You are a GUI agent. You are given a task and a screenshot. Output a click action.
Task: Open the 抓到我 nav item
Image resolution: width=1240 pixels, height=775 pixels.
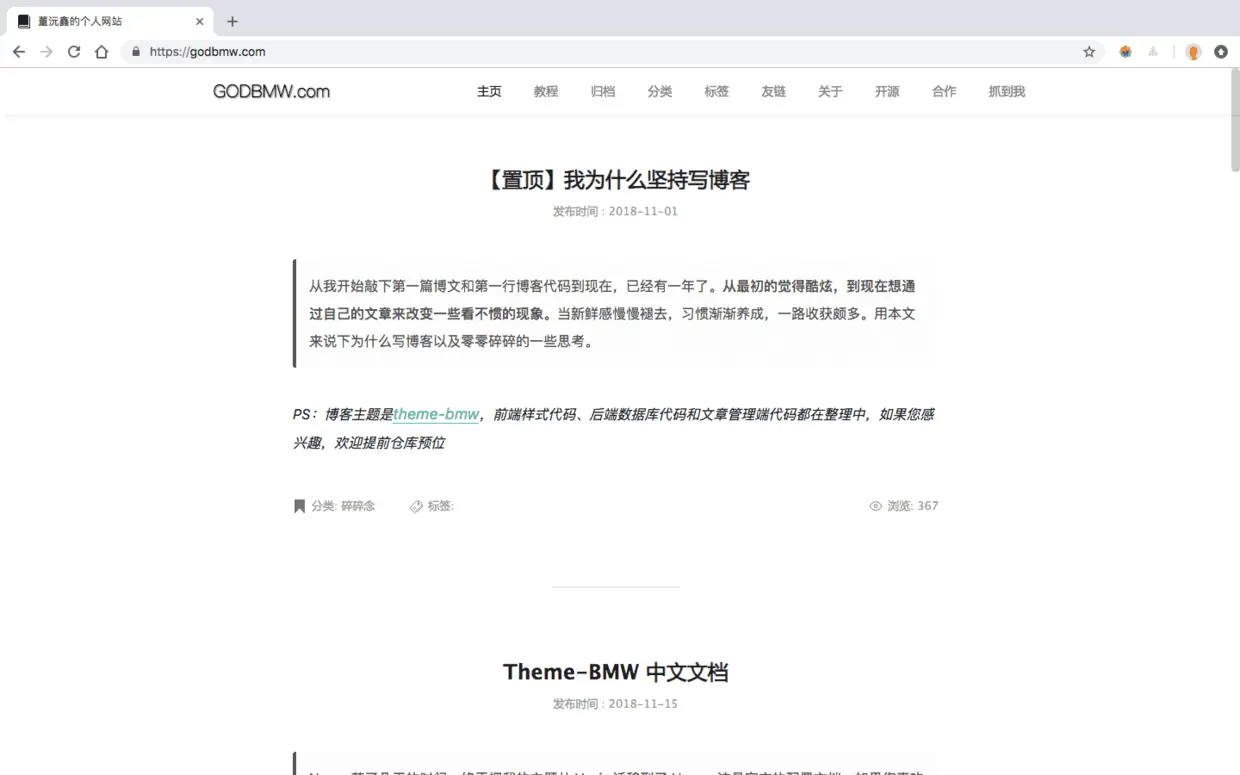pos(1007,91)
